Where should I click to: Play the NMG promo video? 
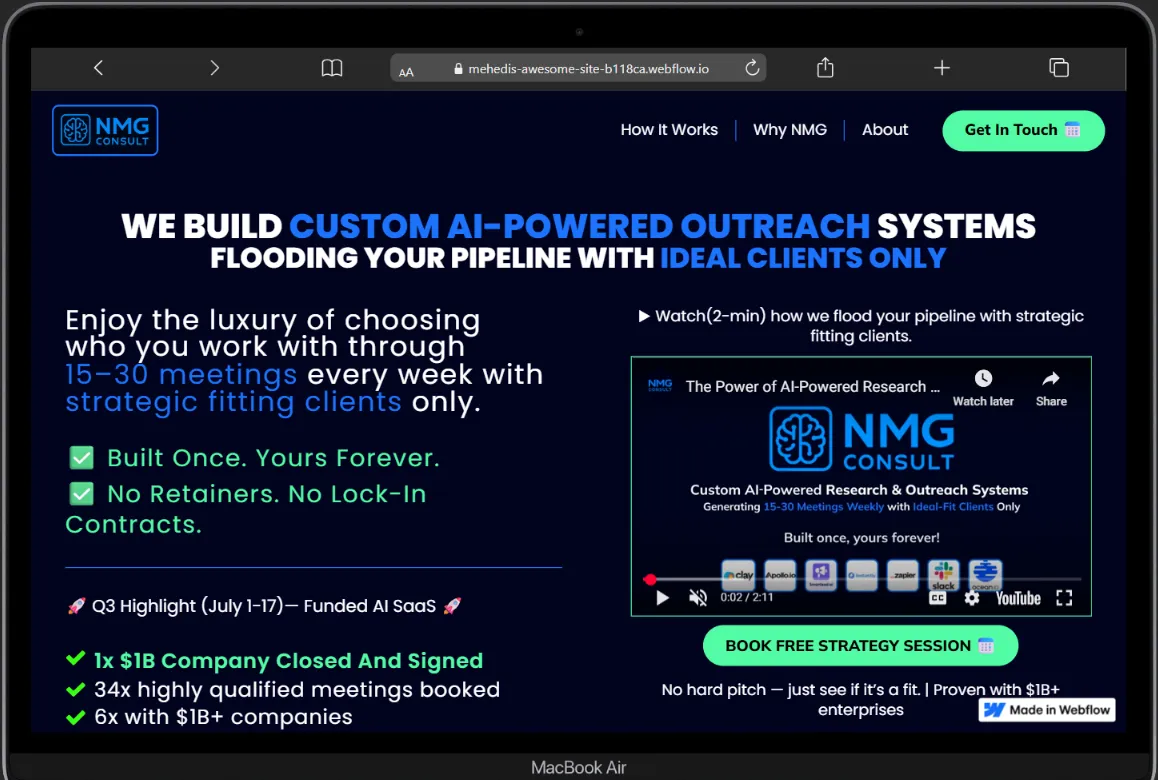(662, 597)
